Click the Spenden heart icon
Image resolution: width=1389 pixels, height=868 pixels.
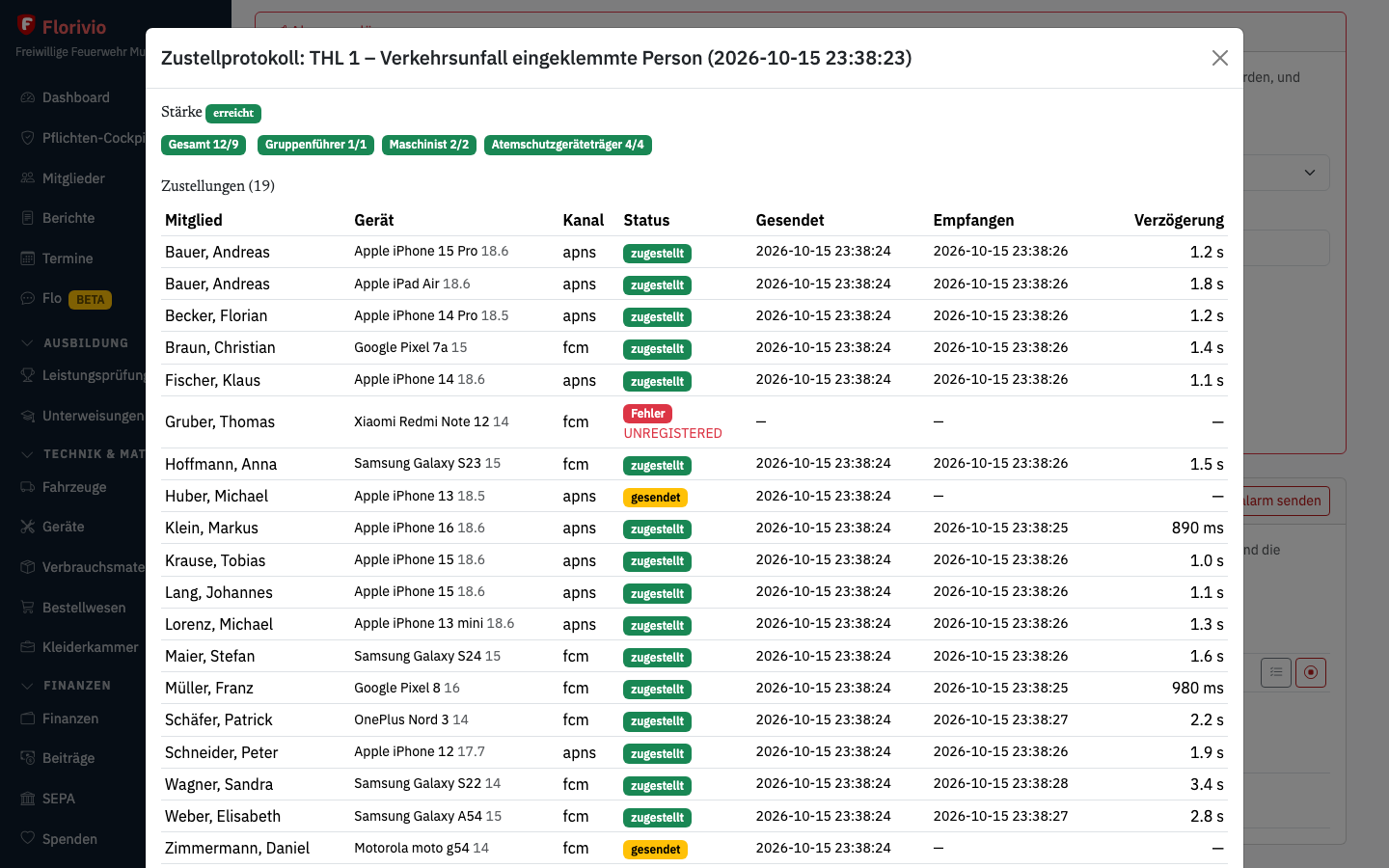28,839
